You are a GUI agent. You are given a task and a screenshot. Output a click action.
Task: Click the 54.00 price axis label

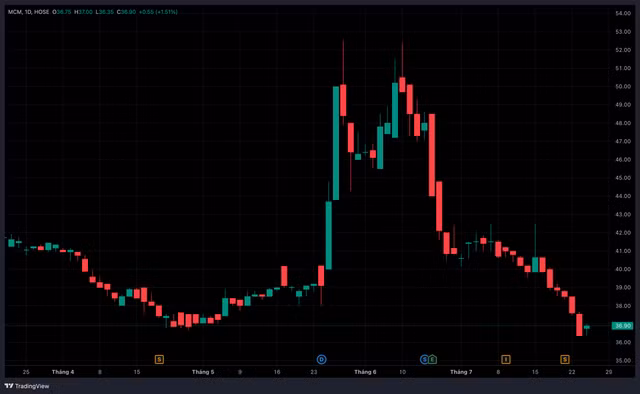point(623,13)
